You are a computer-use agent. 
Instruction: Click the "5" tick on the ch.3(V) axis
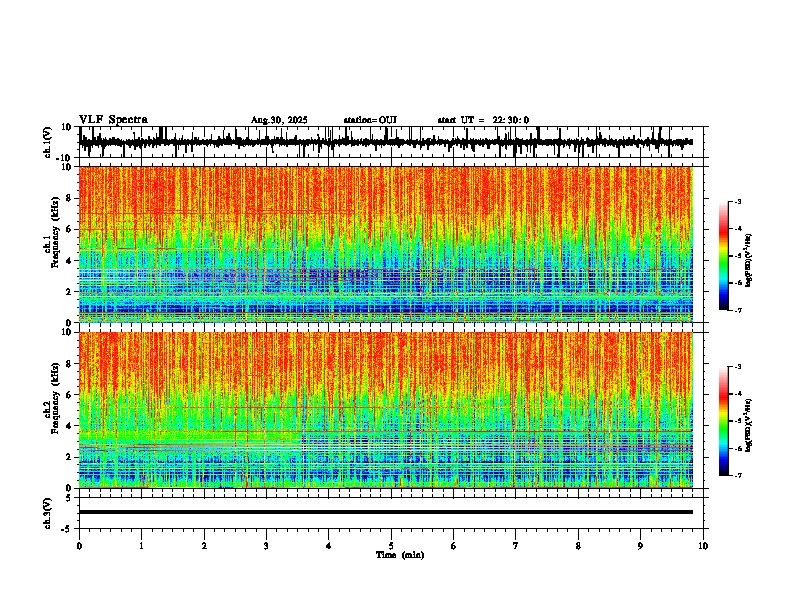point(70,498)
